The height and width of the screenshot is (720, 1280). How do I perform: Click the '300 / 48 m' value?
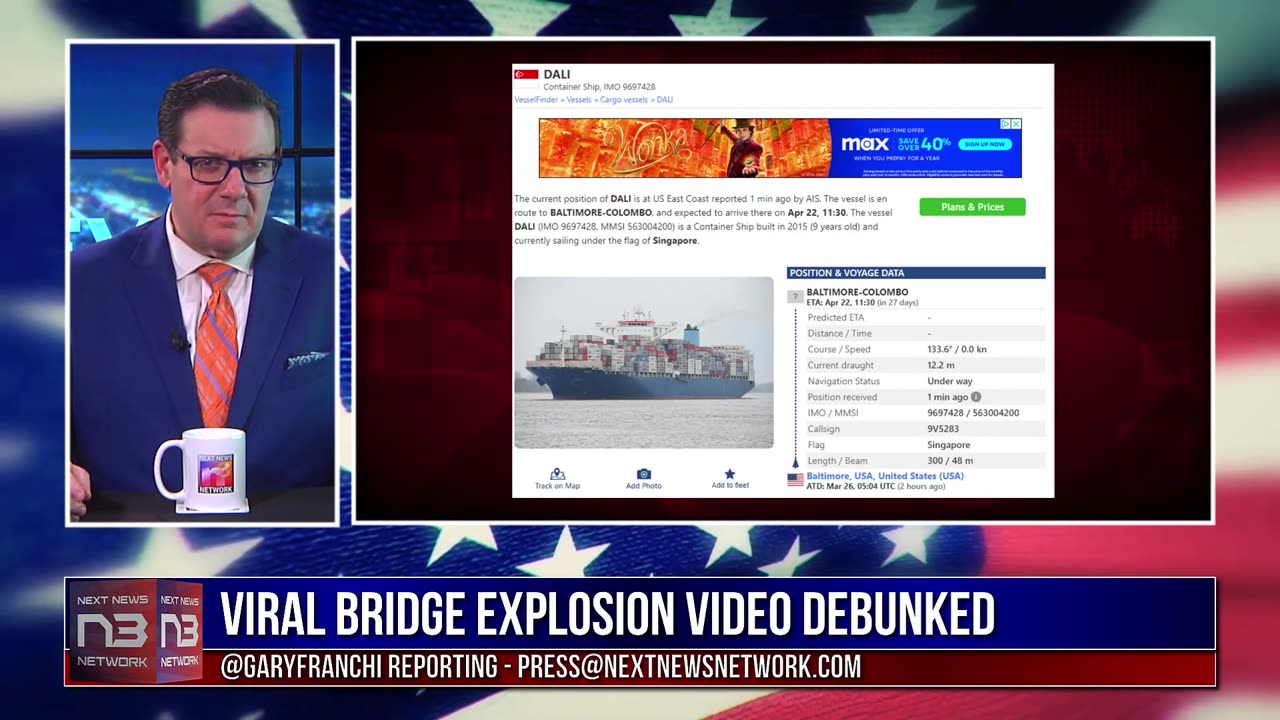[x=950, y=461]
